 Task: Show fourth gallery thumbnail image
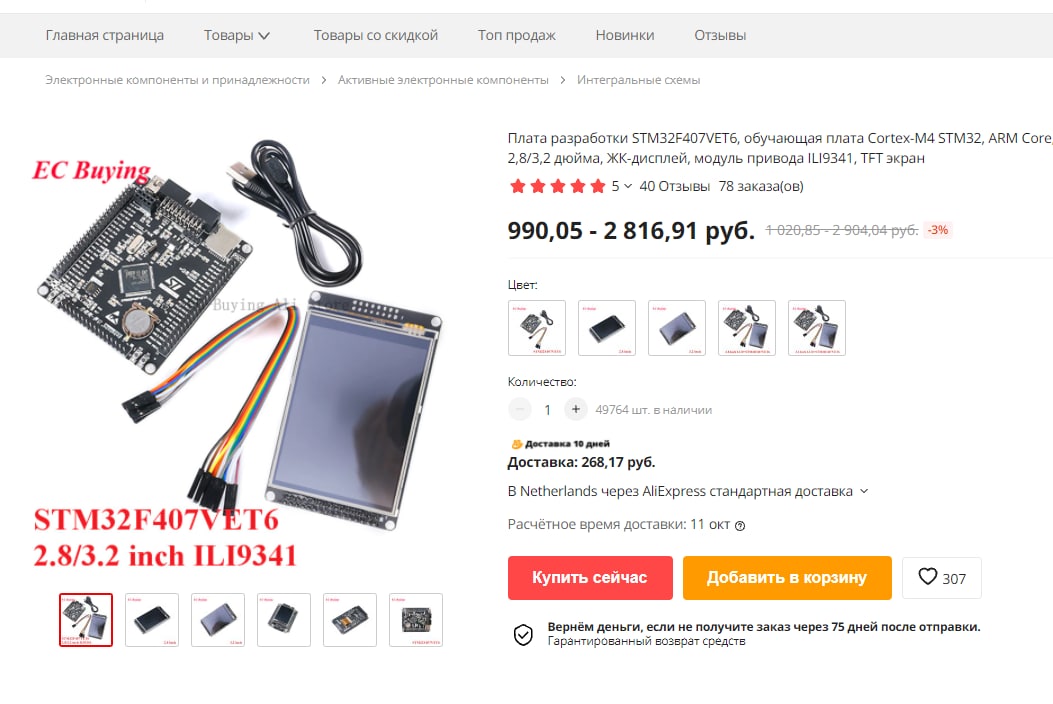[284, 620]
